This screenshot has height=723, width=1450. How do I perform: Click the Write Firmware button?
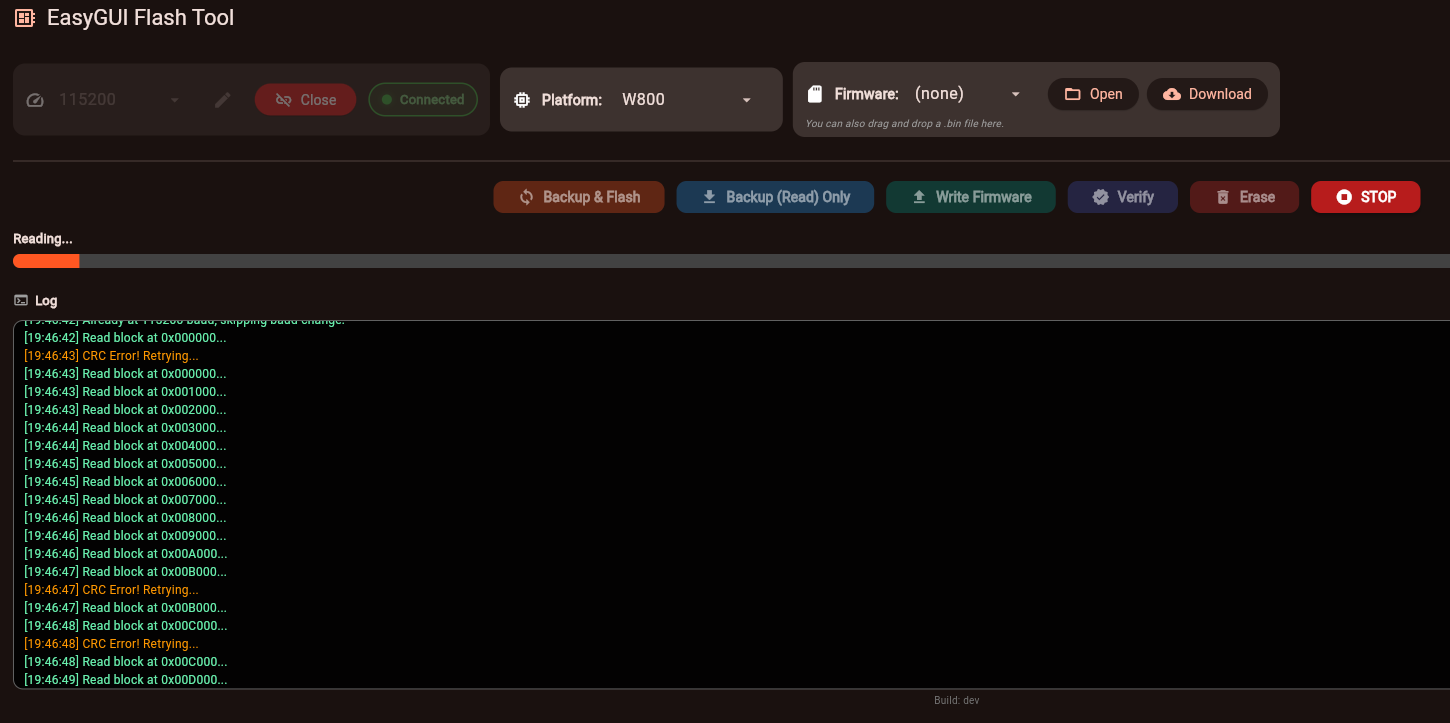tap(971, 197)
